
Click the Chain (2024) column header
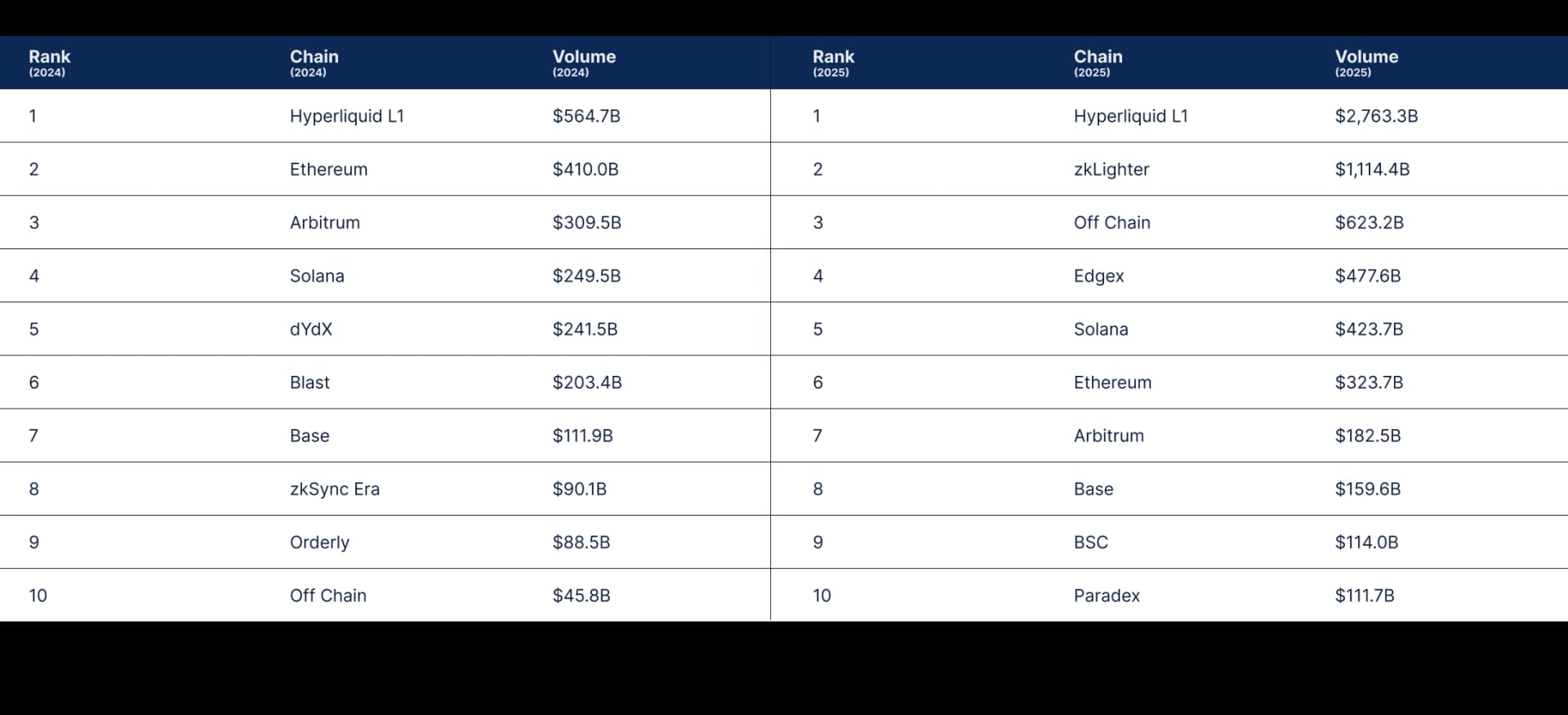pos(314,62)
